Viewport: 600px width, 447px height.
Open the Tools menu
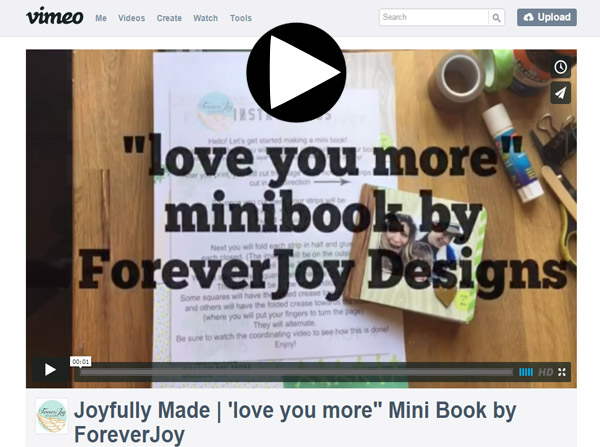[241, 18]
